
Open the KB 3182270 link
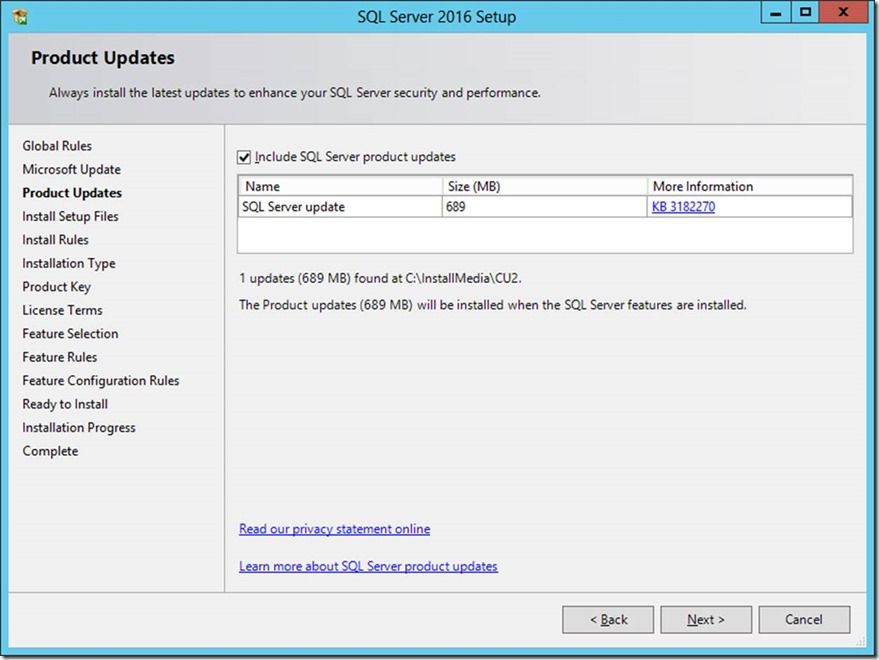(683, 207)
